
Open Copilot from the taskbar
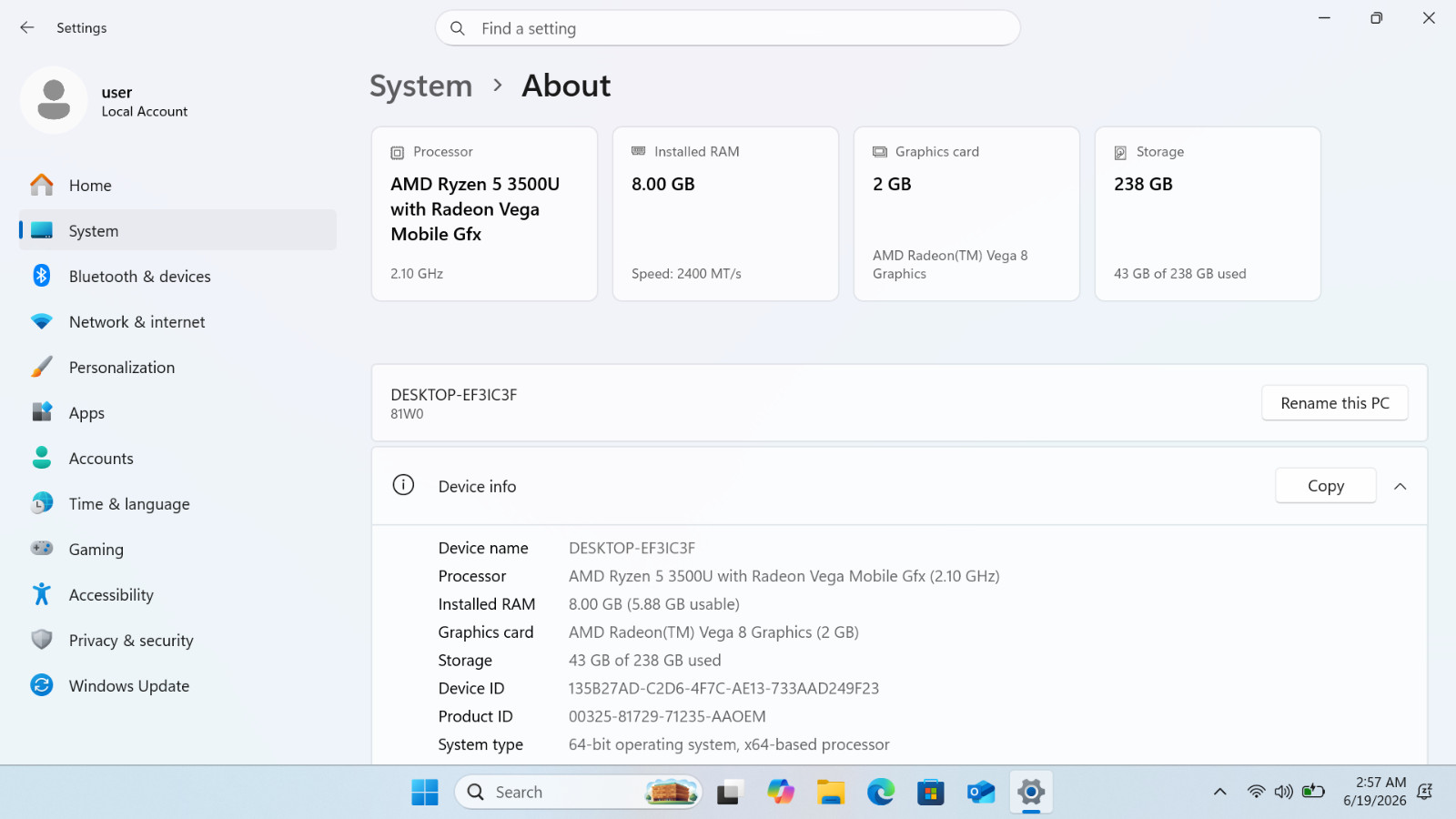tap(780, 792)
